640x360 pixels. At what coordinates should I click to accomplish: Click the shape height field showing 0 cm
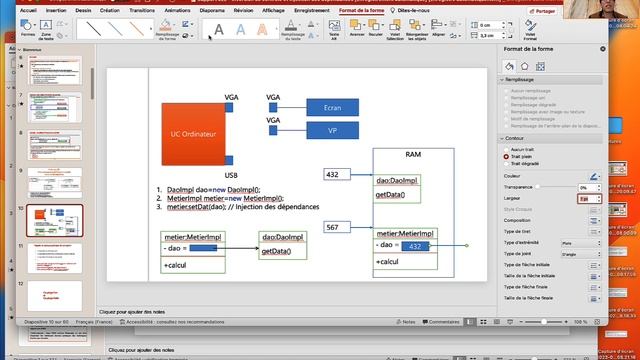[x=489, y=25]
